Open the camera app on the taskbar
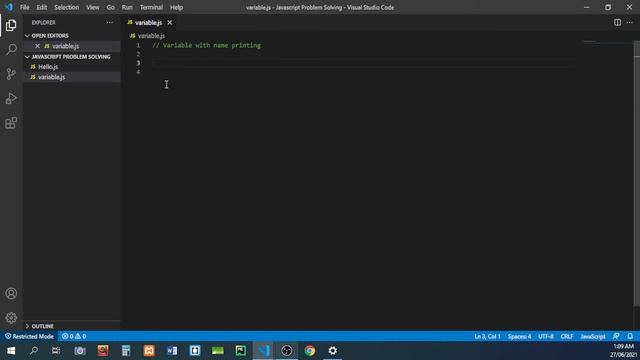The image size is (640, 360). pos(80,351)
